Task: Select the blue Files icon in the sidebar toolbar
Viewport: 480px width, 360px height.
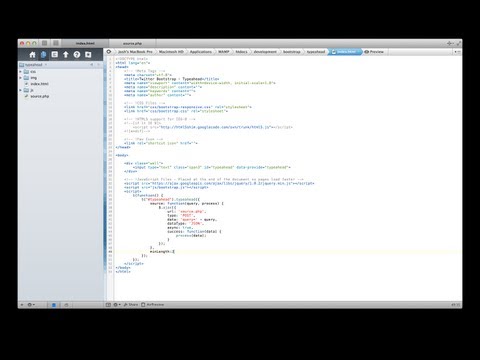Action: point(43,55)
